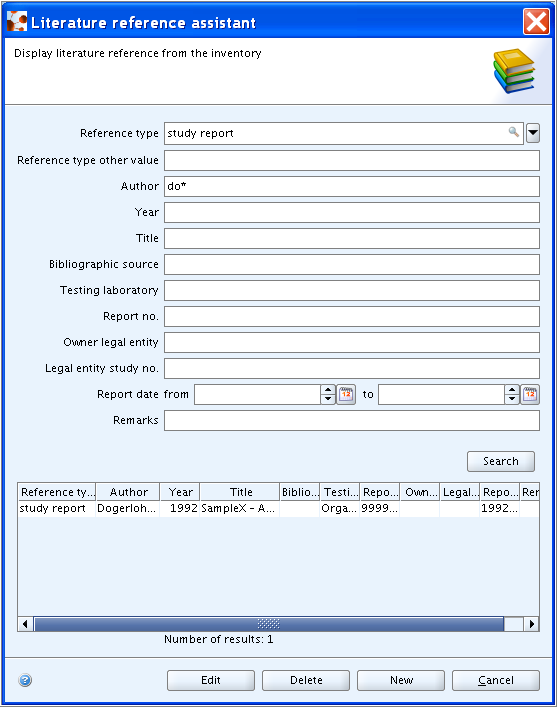Image resolution: width=557 pixels, height=707 pixels.
Task: Click the Report date to field
Action: [x=442, y=395]
